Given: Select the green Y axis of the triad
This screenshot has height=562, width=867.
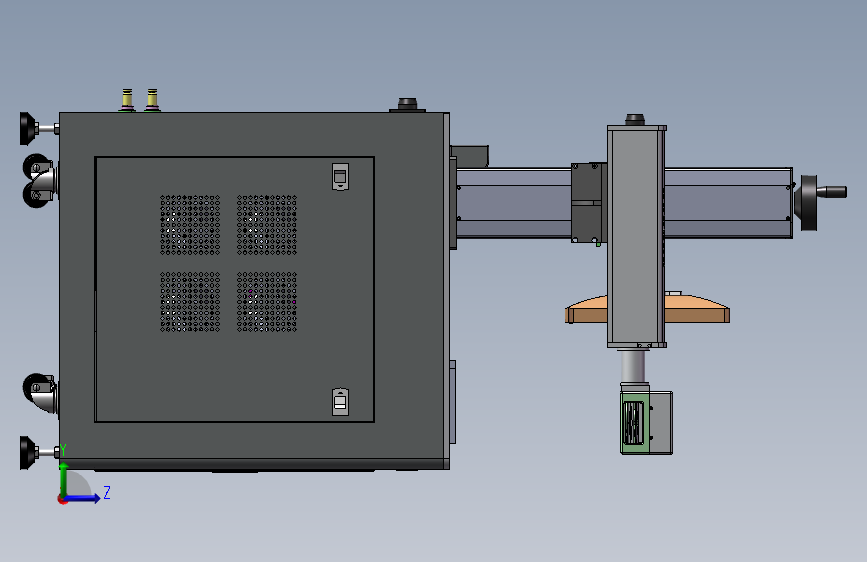Looking at the screenshot, I should click(64, 479).
